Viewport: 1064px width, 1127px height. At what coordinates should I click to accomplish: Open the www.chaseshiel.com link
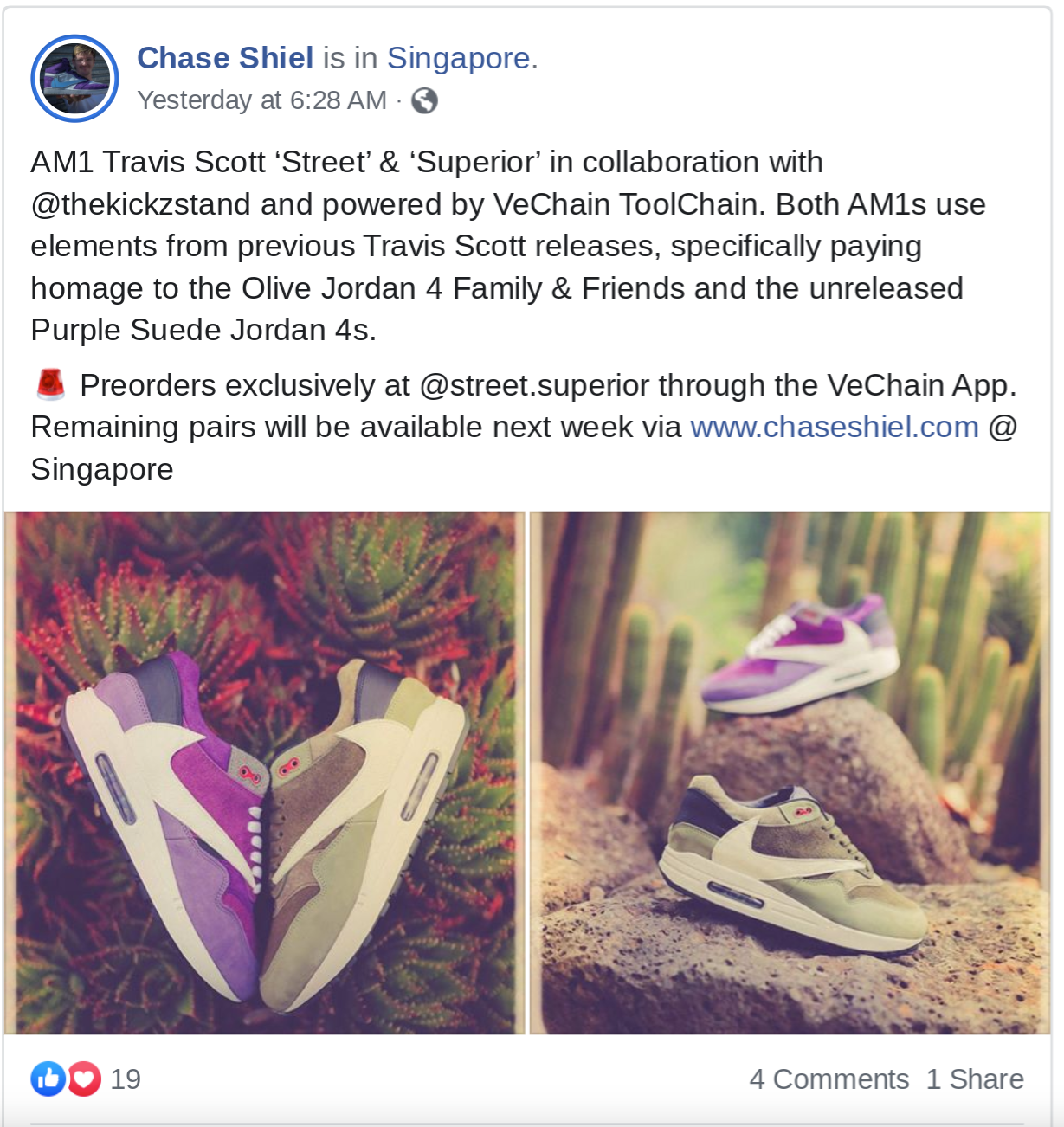(835, 427)
